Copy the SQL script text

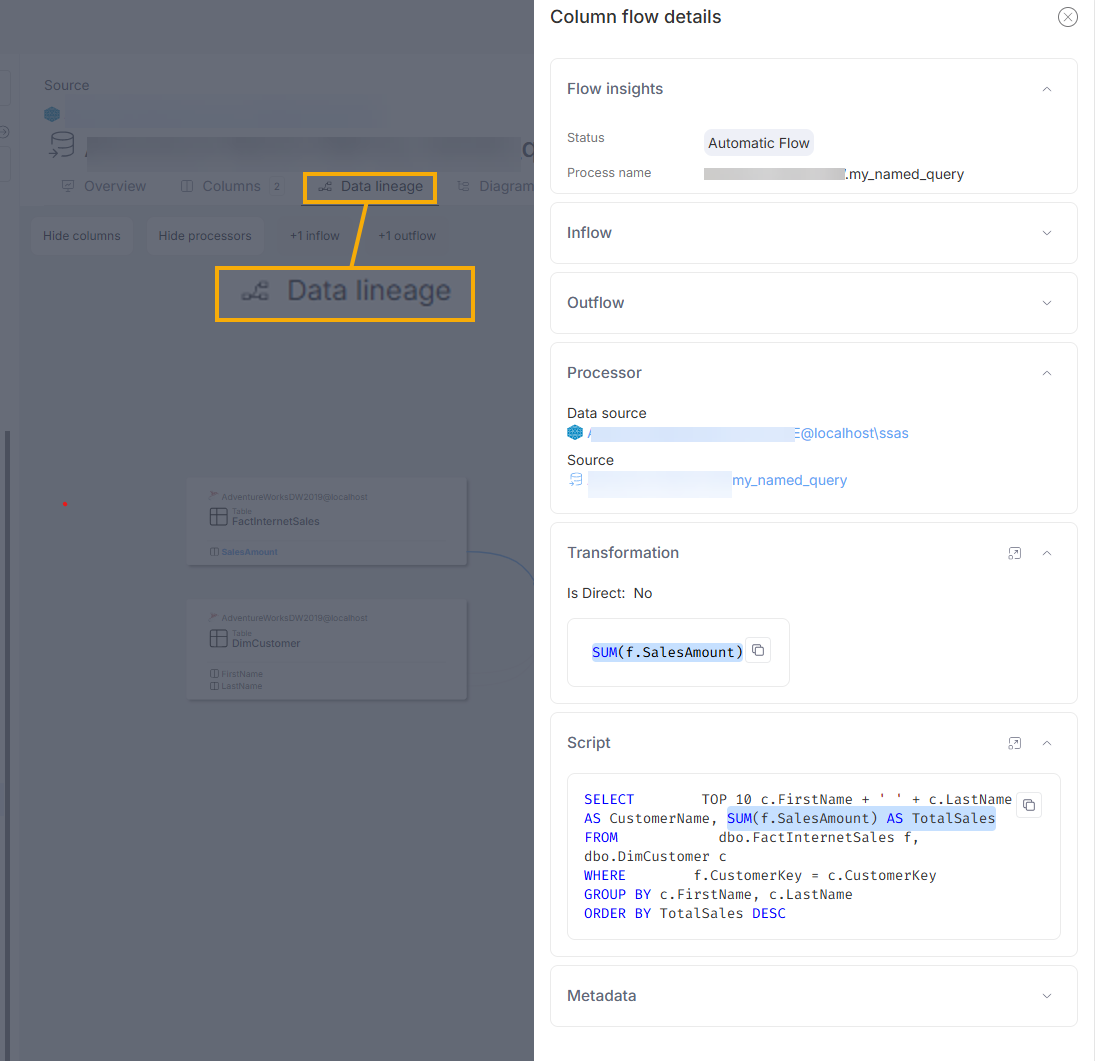1029,805
